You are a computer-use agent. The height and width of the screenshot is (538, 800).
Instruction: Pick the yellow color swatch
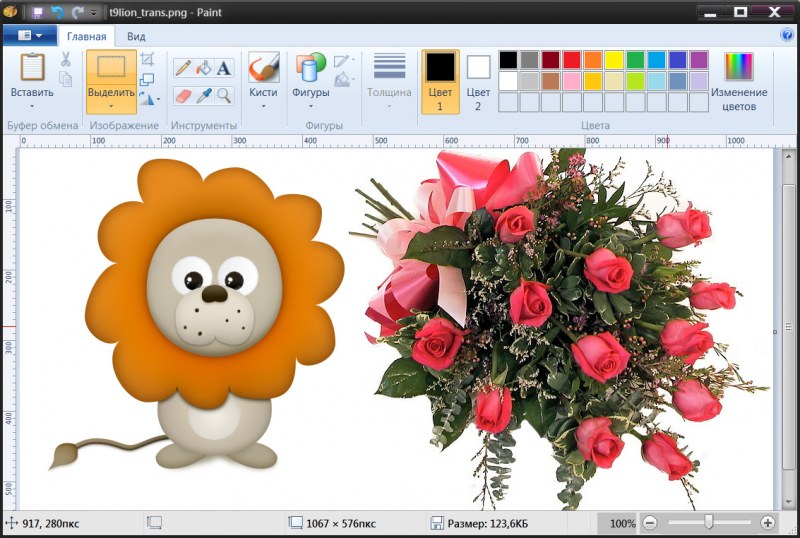pyautogui.click(x=614, y=60)
